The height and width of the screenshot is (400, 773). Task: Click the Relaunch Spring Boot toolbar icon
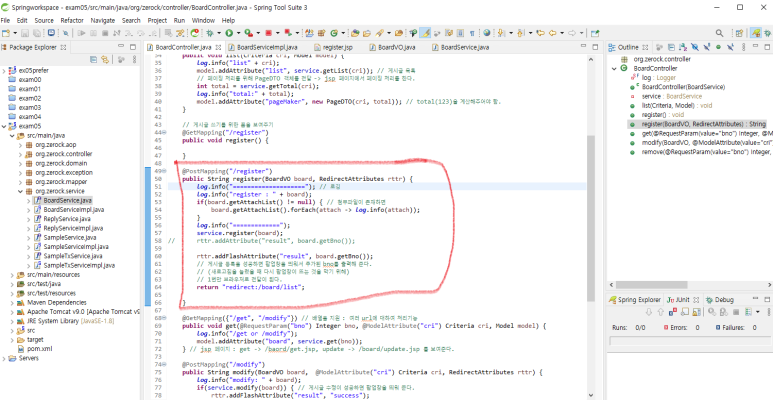[x=195, y=33]
